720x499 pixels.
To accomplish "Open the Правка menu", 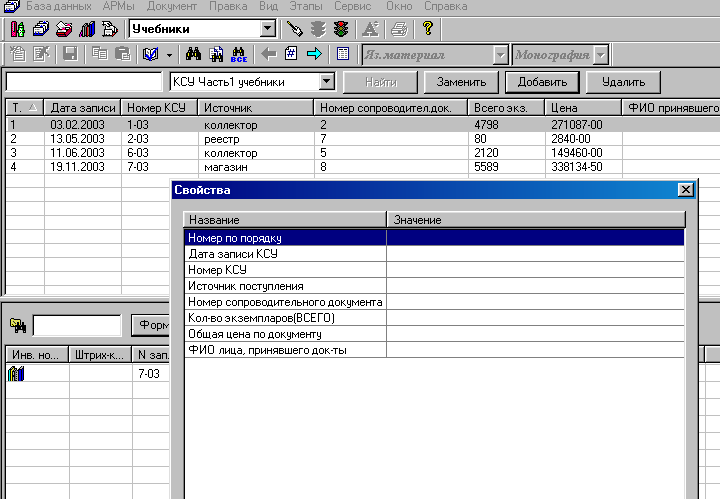I will tap(228, 6).
